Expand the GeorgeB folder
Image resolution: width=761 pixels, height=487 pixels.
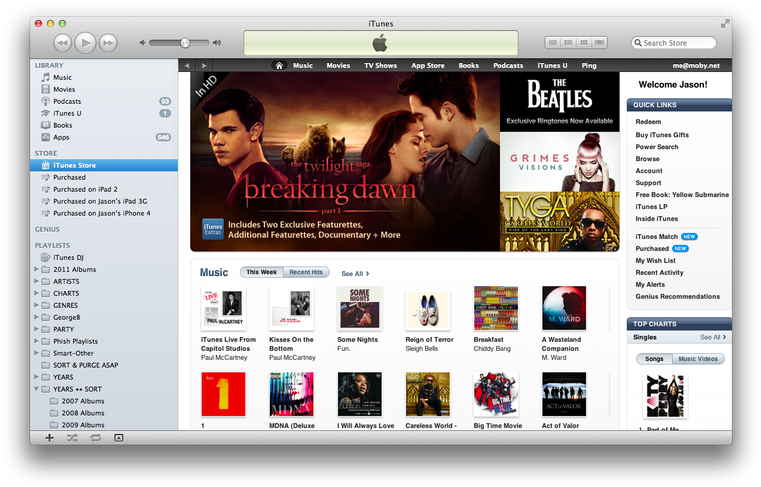pos(36,317)
